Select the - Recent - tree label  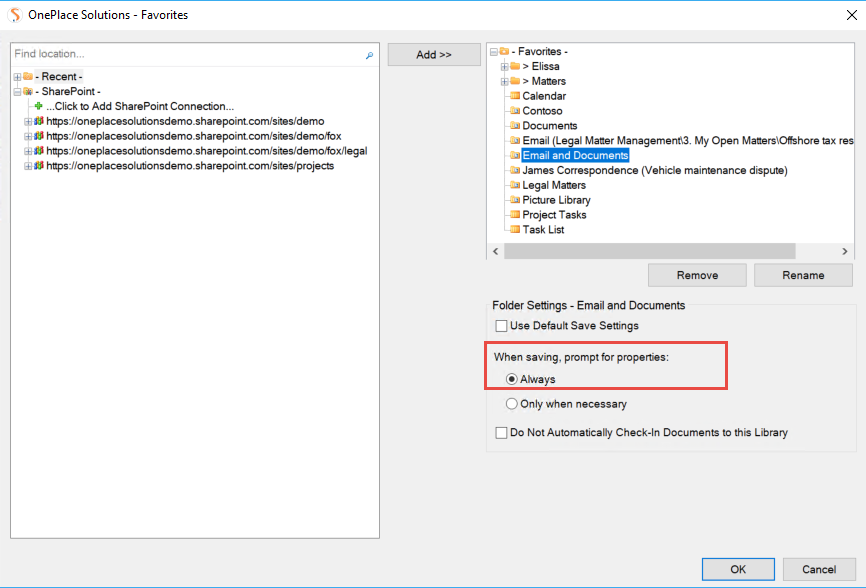[59, 76]
